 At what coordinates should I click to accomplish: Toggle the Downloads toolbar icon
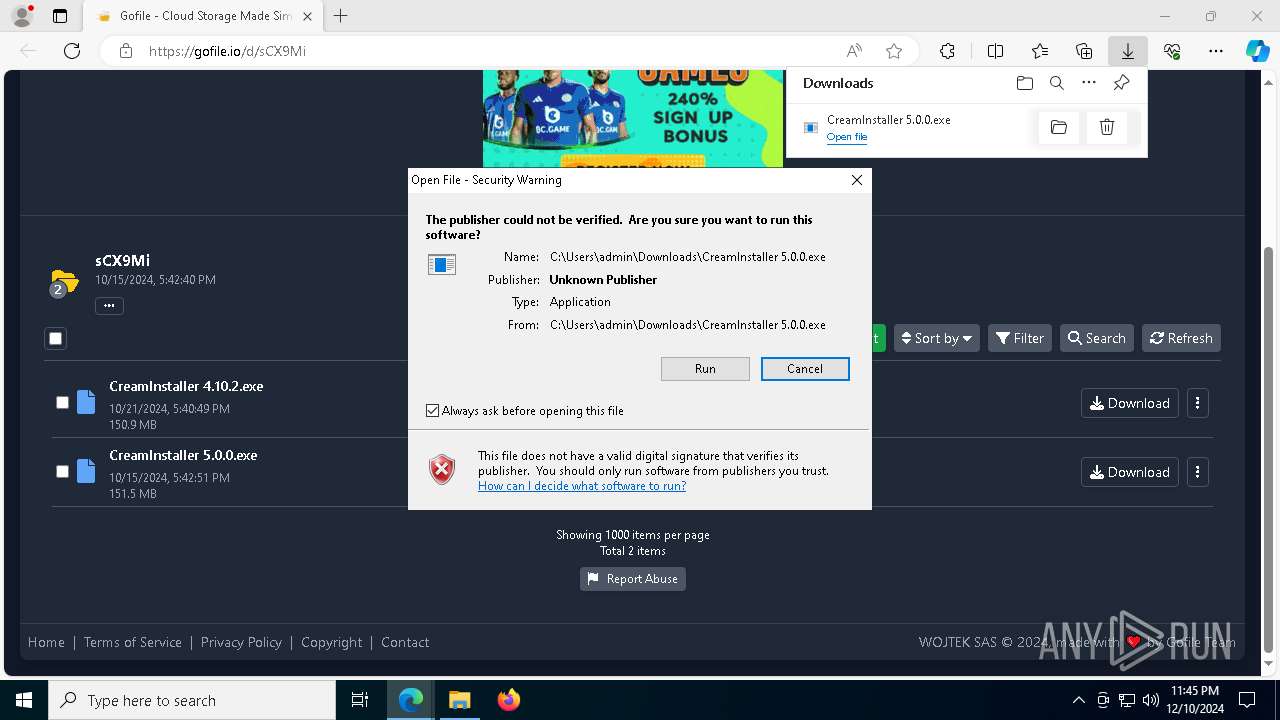tap(1127, 51)
